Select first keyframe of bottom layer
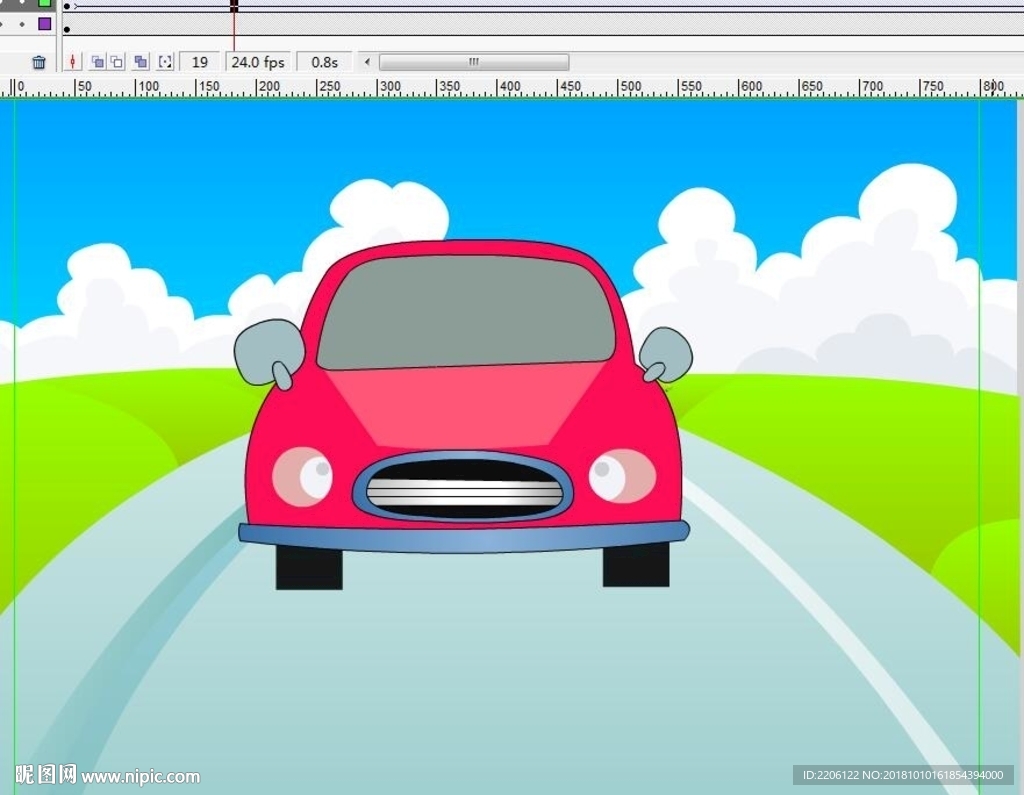Image resolution: width=1024 pixels, height=795 pixels. pos(67,29)
